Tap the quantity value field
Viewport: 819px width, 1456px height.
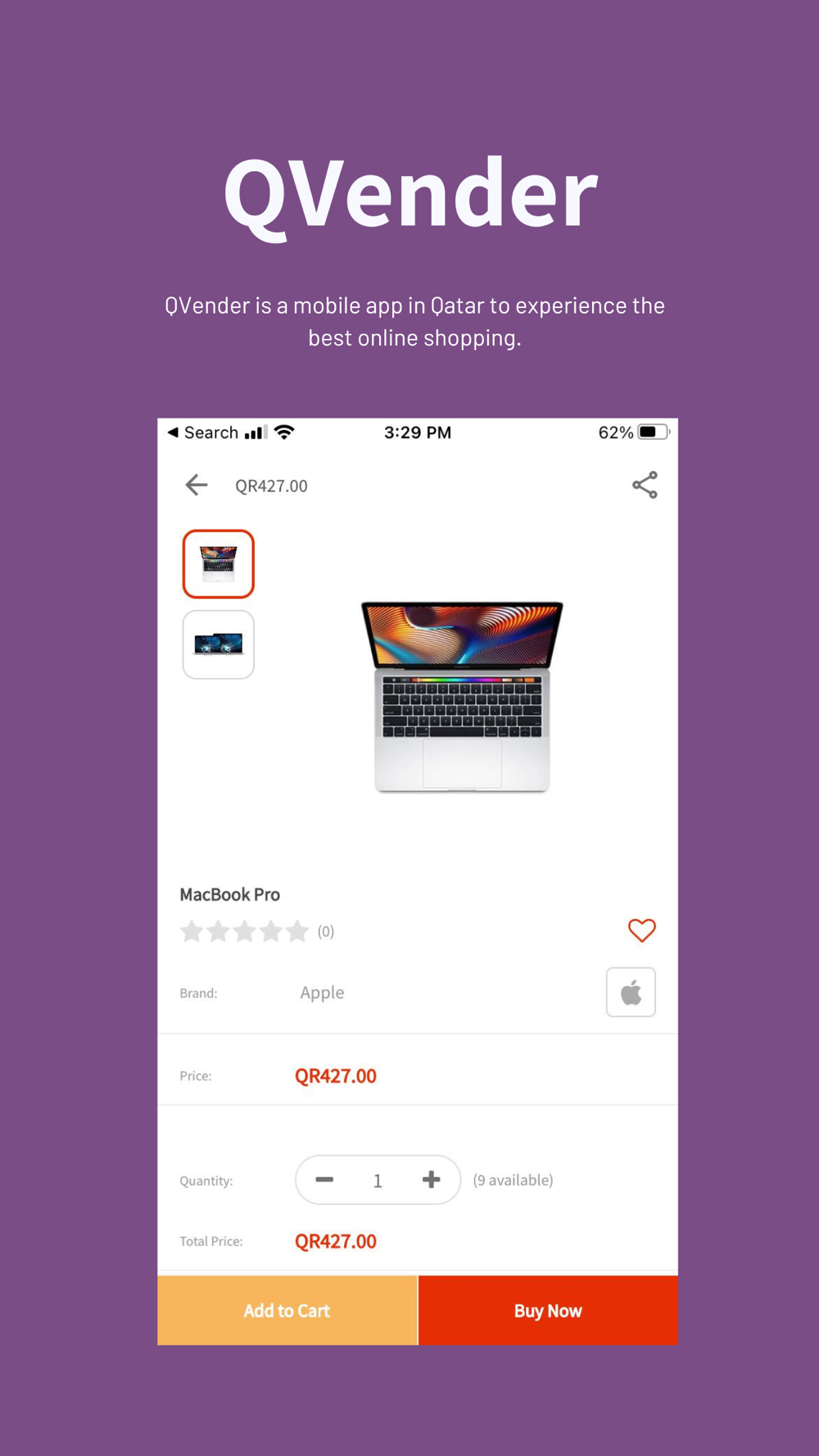tap(378, 1180)
